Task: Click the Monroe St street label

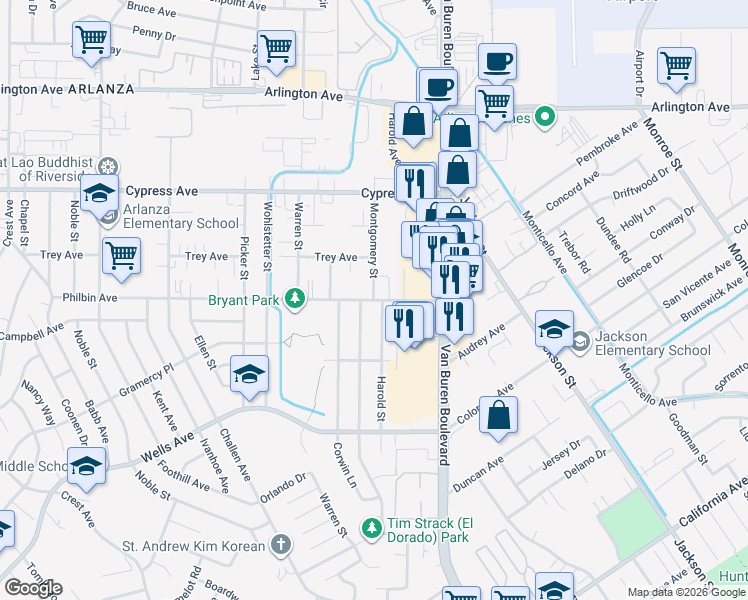Action: (663, 144)
